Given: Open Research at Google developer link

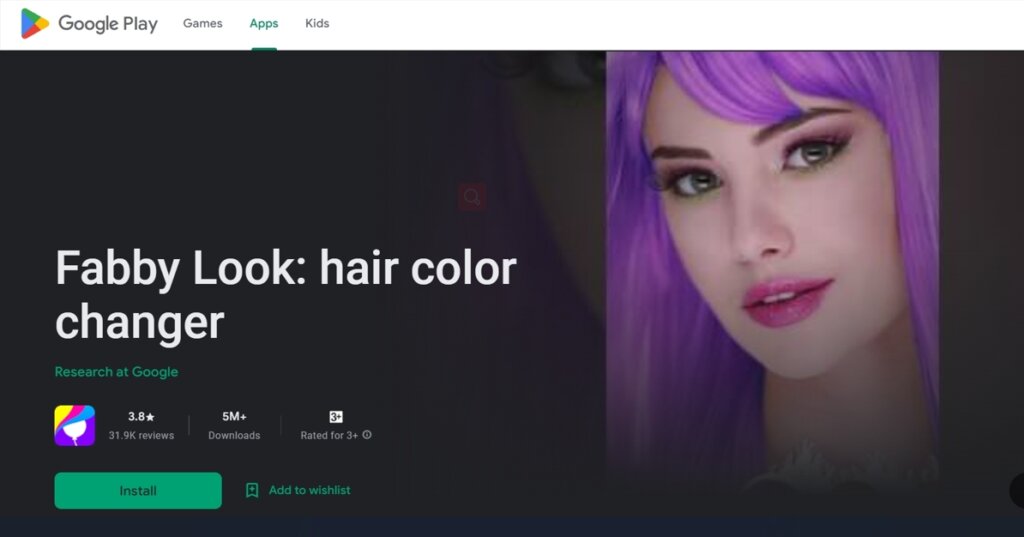Looking at the screenshot, I should (116, 372).
